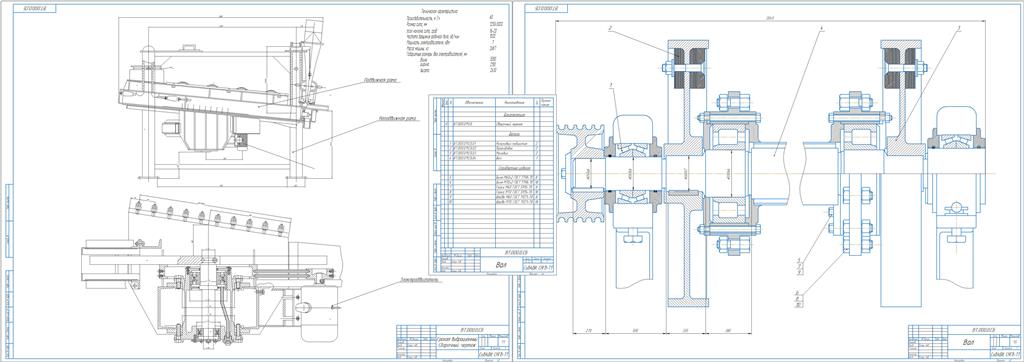Select the drawing number stamp on the left sheet
The height and width of the screenshot is (362, 1024).
36,9
